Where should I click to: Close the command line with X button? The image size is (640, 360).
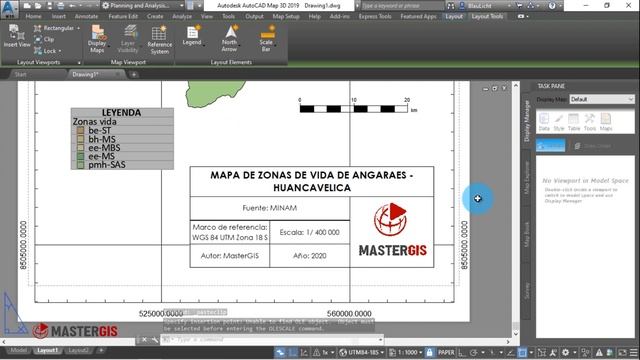pyautogui.click(x=144, y=340)
